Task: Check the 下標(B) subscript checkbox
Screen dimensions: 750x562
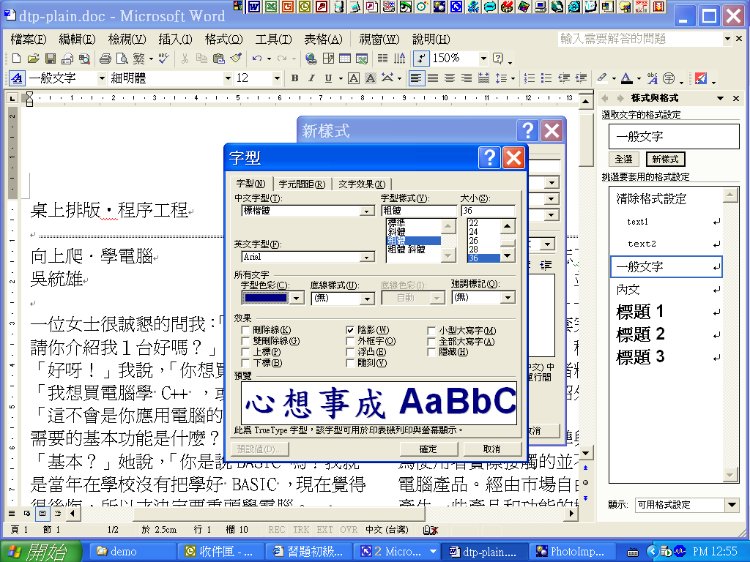Action: (x=245, y=363)
